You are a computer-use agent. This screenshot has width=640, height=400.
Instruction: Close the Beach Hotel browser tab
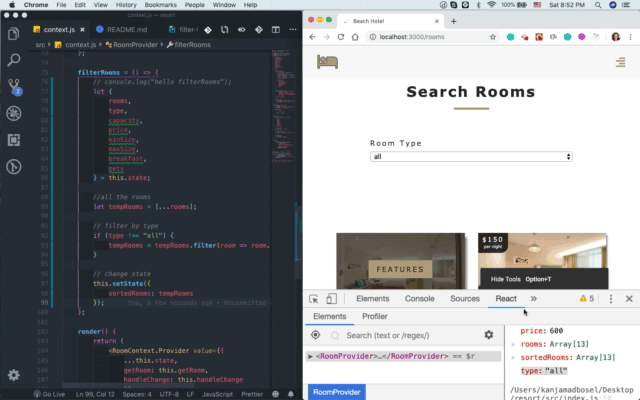point(436,21)
